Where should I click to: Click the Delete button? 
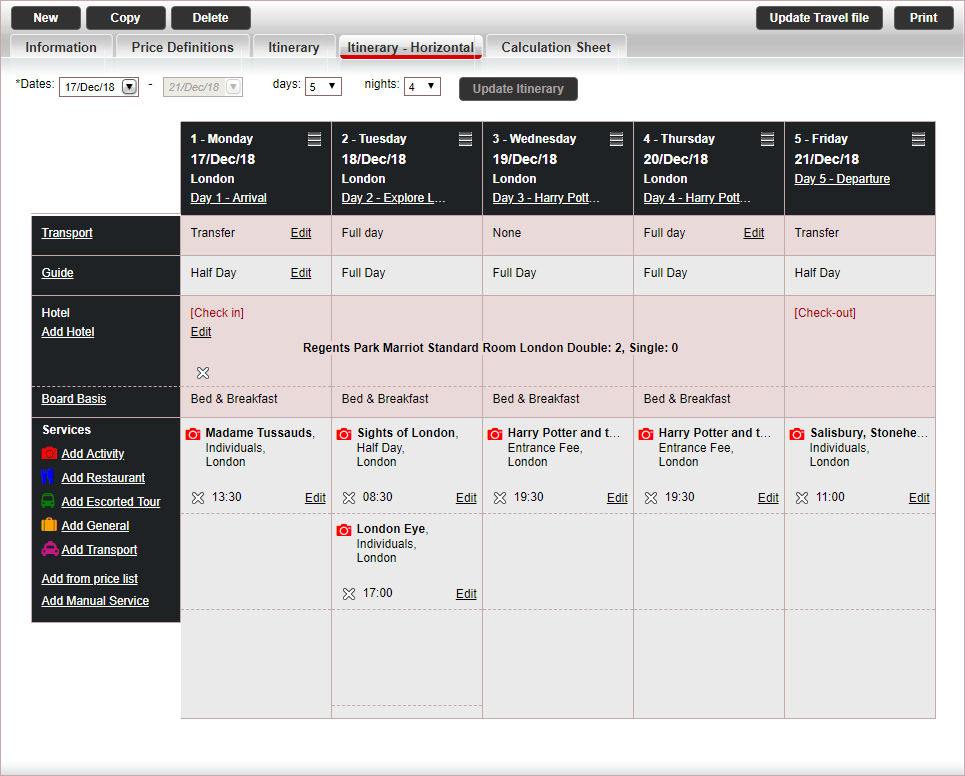pyautogui.click(x=210, y=18)
